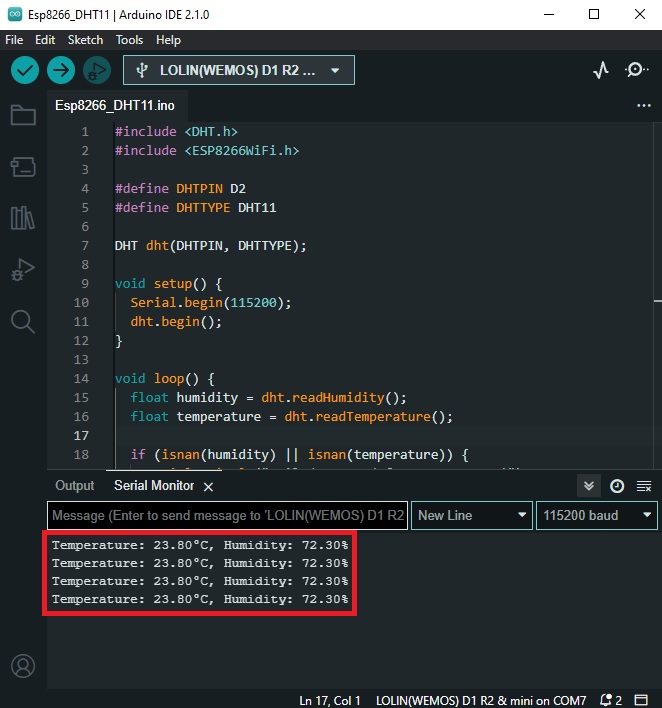Open the Sketchbook folder icon in the sidebar
The image size is (662, 708).
(x=23, y=115)
